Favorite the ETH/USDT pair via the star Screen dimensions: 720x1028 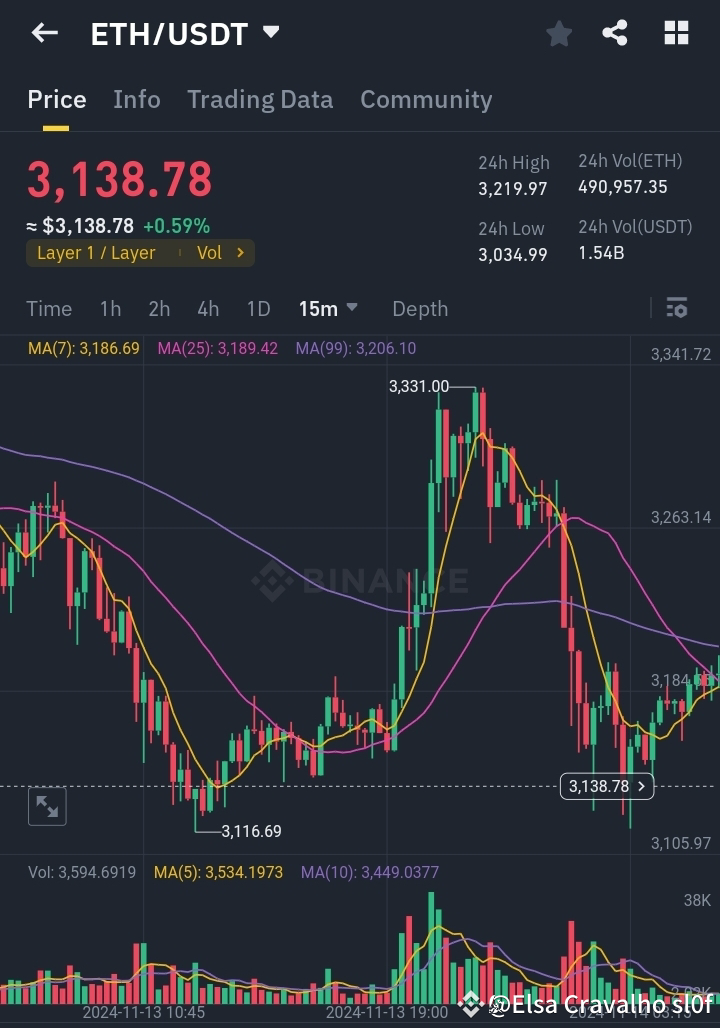tap(558, 32)
